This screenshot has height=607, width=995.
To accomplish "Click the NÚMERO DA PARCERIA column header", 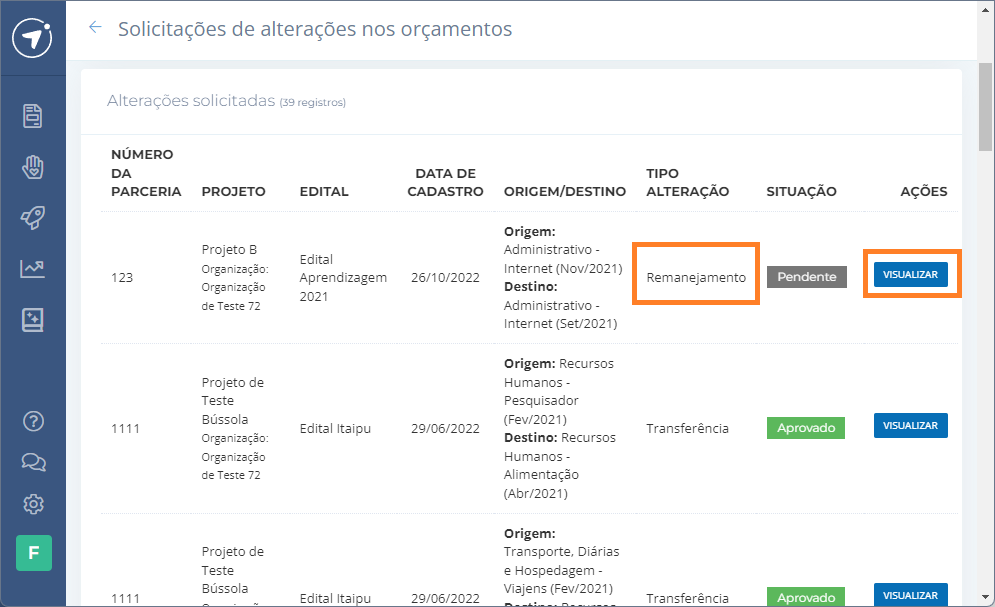I will coord(146,173).
